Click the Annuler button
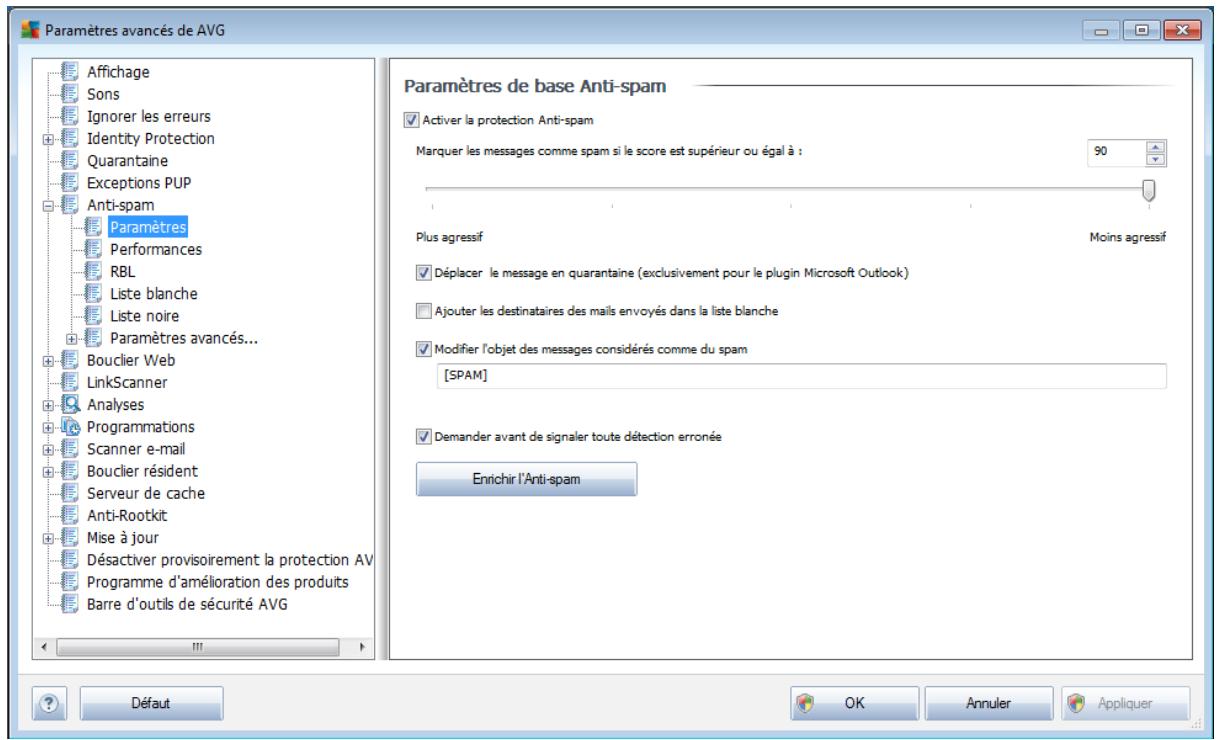This screenshot has width=1218, height=740. pos(988,703)
